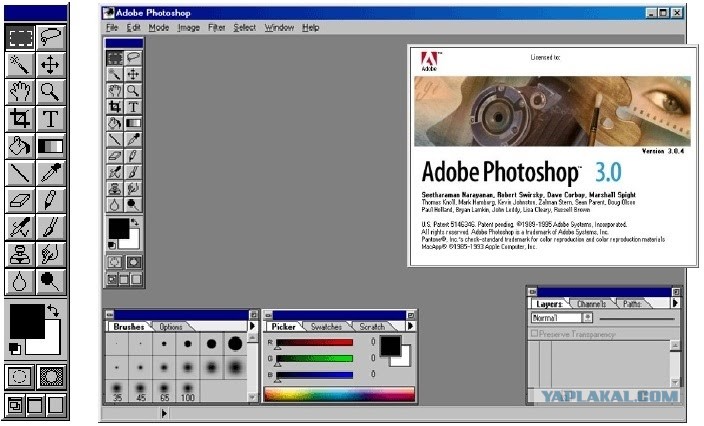Choose the Eyedropper tool in large toolbox
Screen dimensions: 704x426
[x=51, y=173]
